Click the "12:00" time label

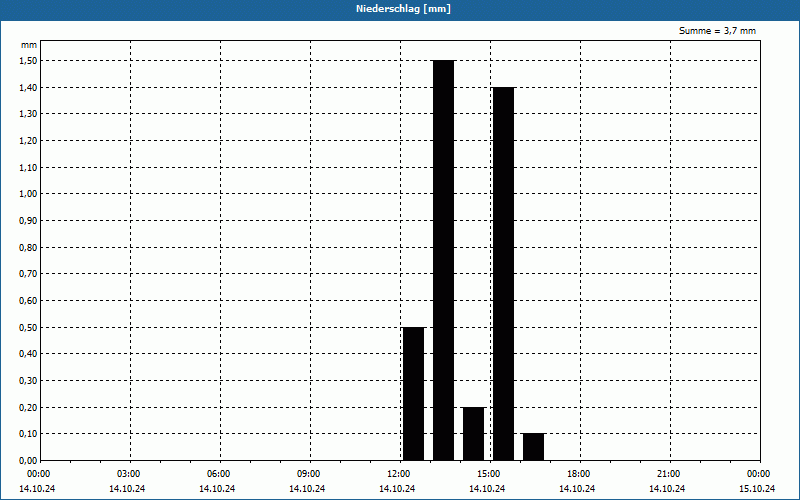click(x=399, y=474)
